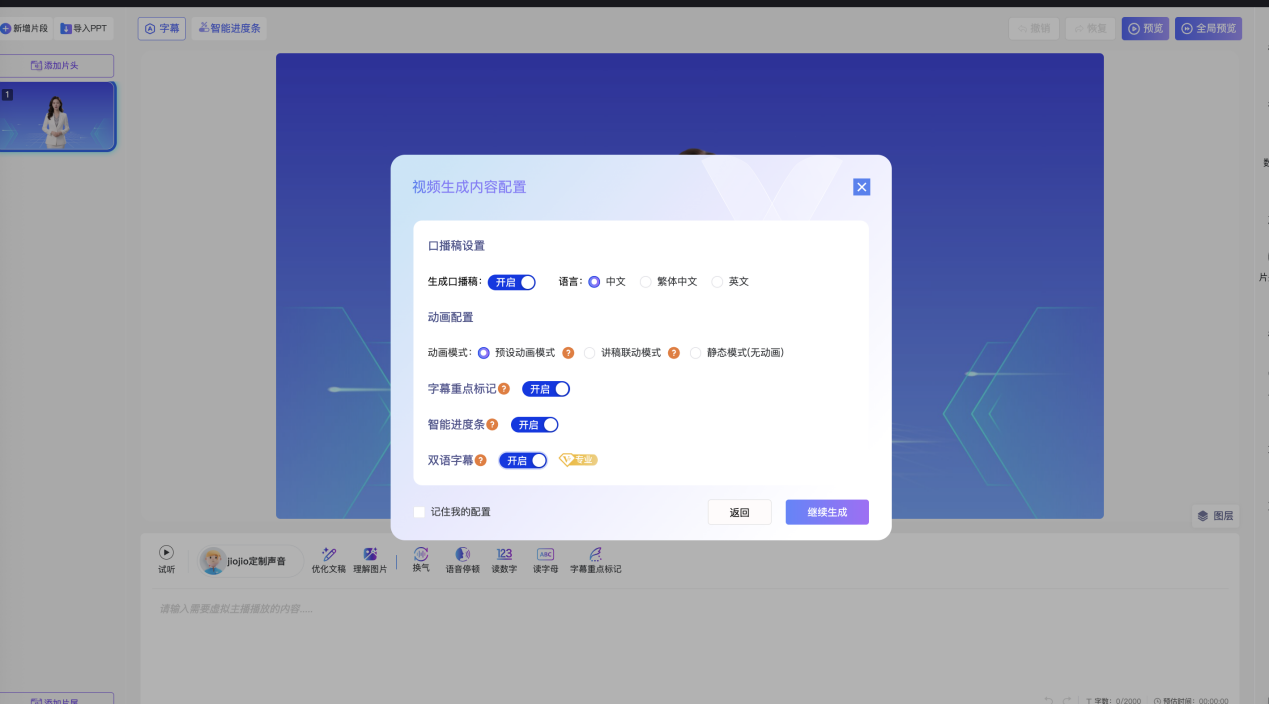Select 繁体中文 language radio button

pos(646,282)
